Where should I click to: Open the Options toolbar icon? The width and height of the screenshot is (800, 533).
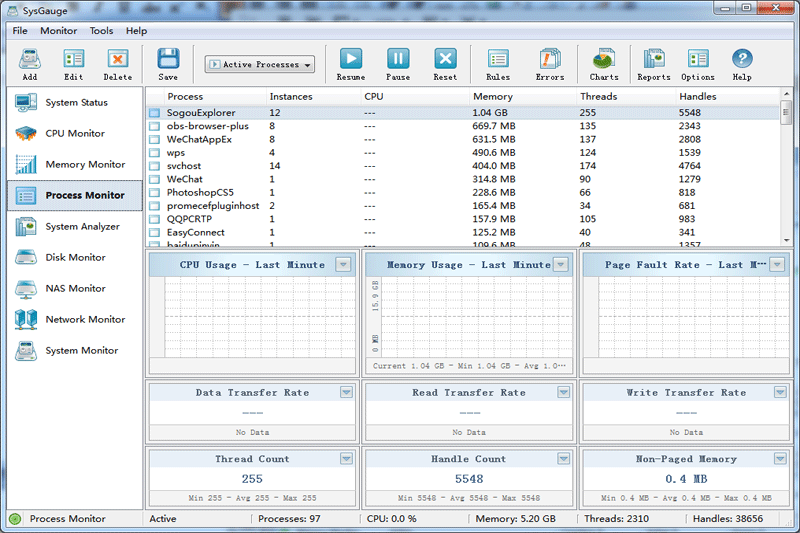point(698,60)
